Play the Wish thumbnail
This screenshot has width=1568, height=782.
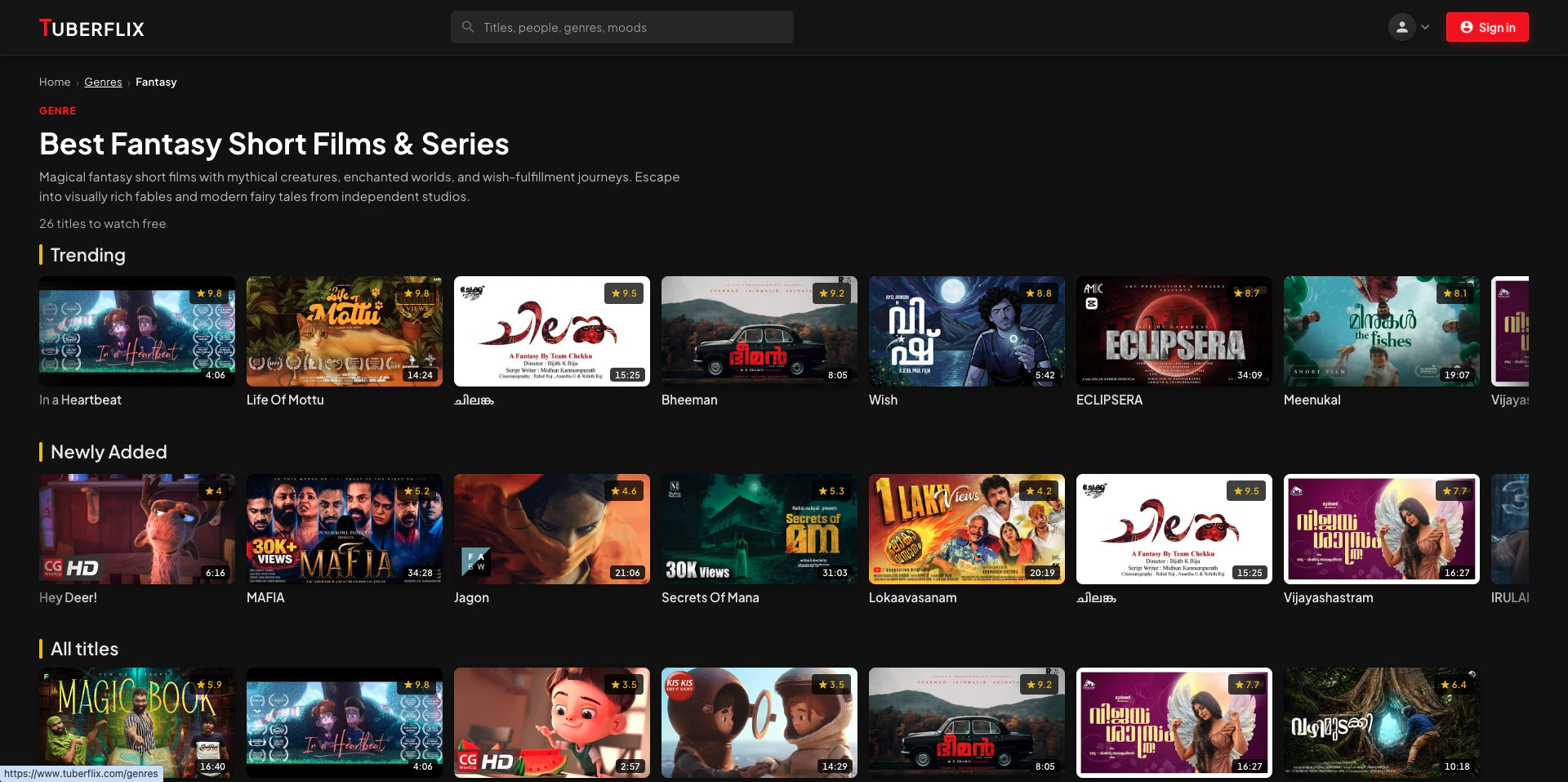pos(967,331)
